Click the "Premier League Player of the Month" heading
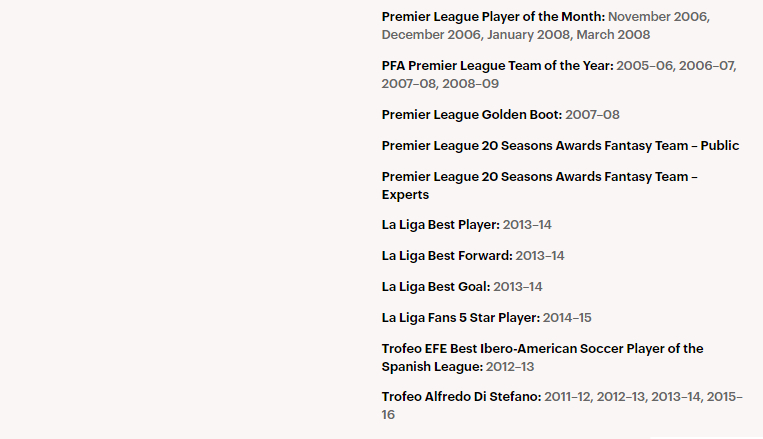Image resolution: width=763 pixels, height=439 pixels. pos(492,17)
